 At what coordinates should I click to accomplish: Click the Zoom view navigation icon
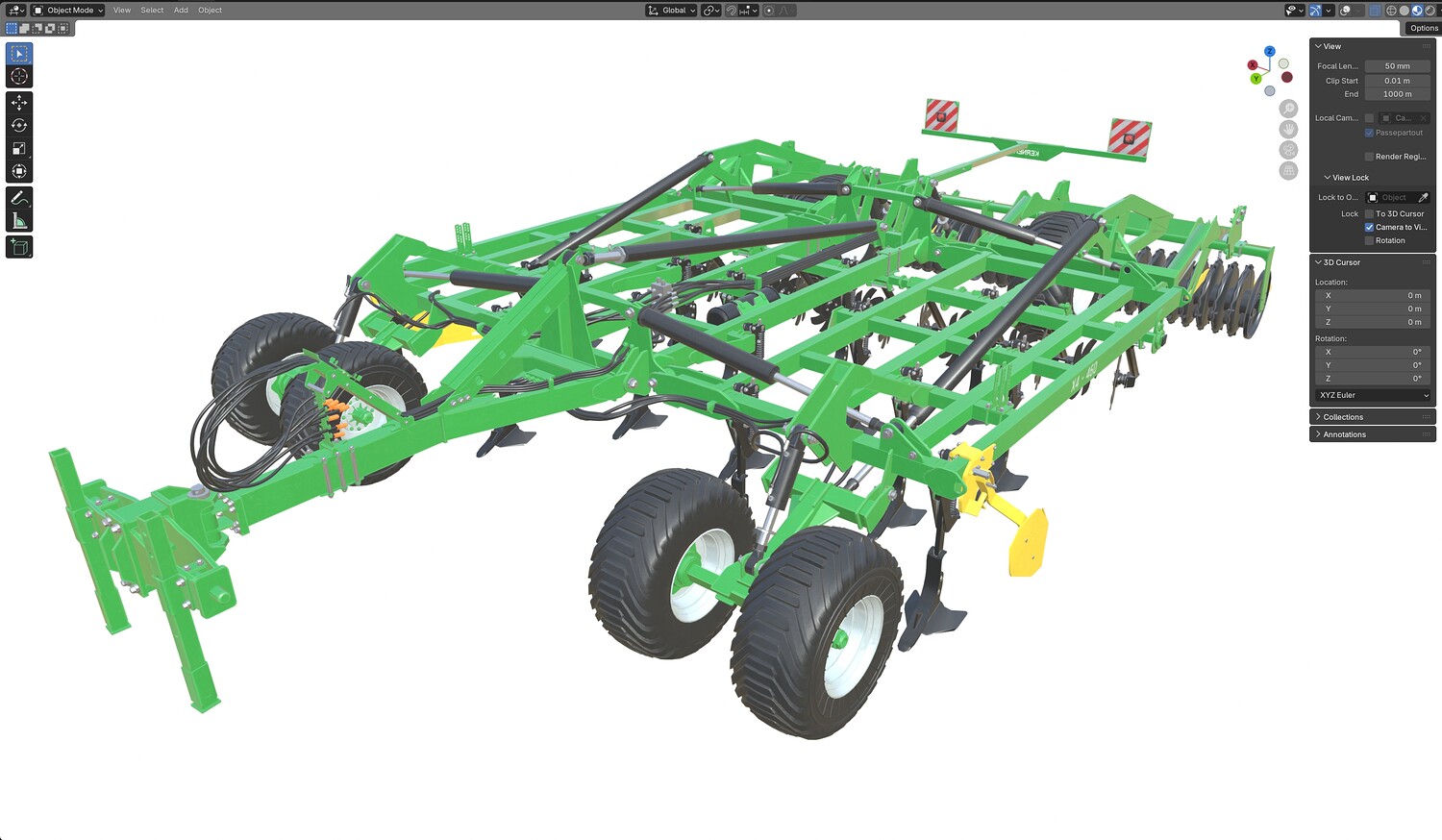pyautogui.click(x=1289, y=109)
